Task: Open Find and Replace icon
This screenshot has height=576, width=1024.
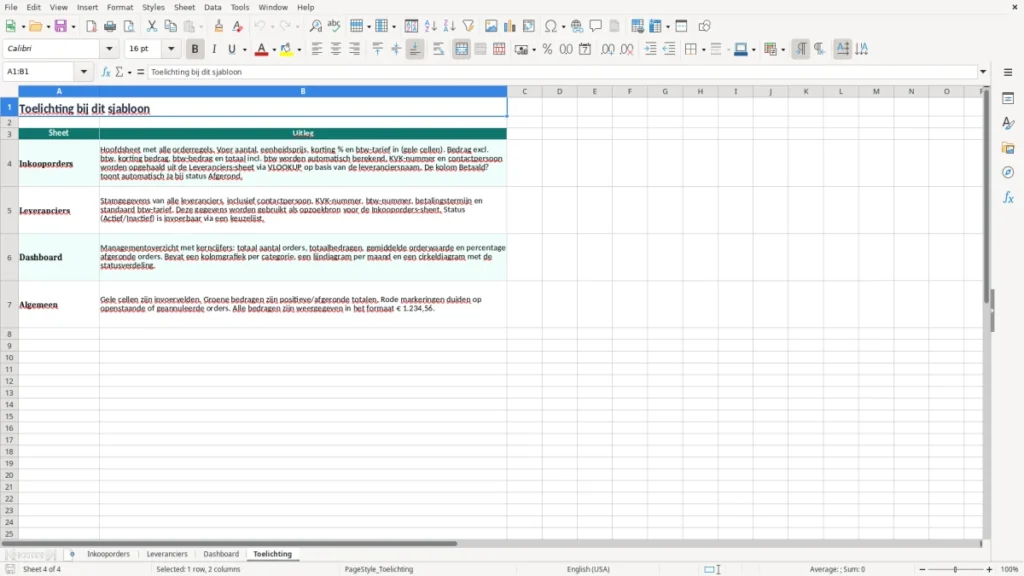Action: click(x=315, y=26)
